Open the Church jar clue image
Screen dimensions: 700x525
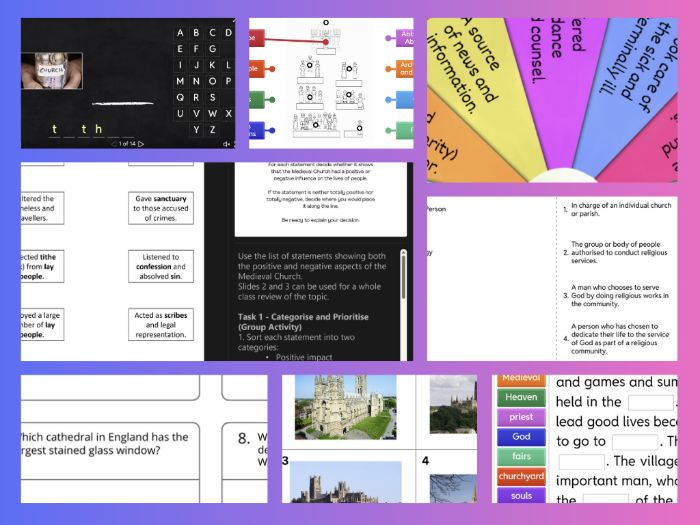(52, 71)
